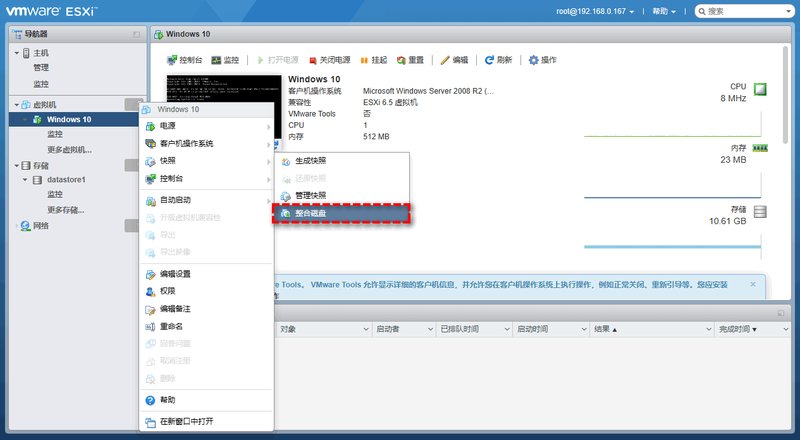Click the 网络 network globe icon

point(26,226)
